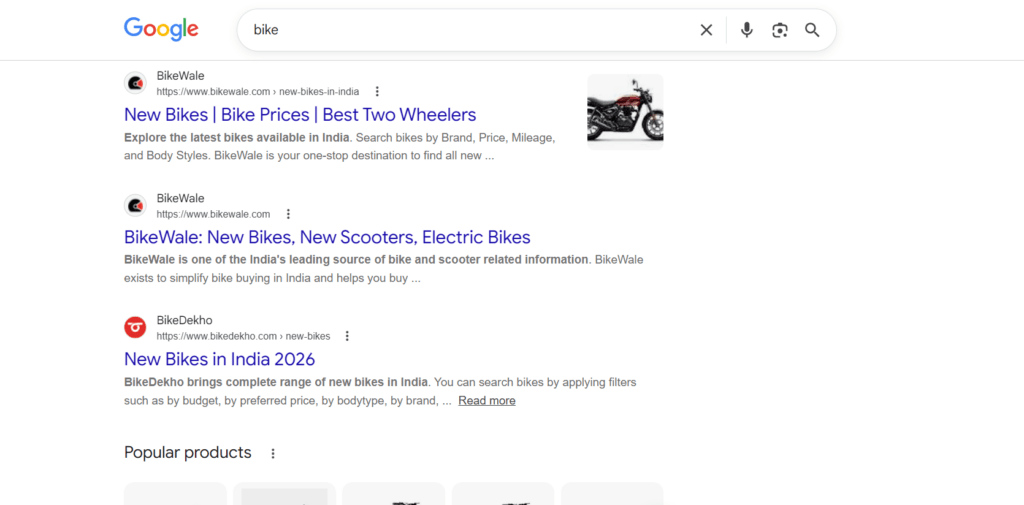Click the BikeDekho red favicon
Viewport: 1024px width, 505px height.
click(135, 328)
